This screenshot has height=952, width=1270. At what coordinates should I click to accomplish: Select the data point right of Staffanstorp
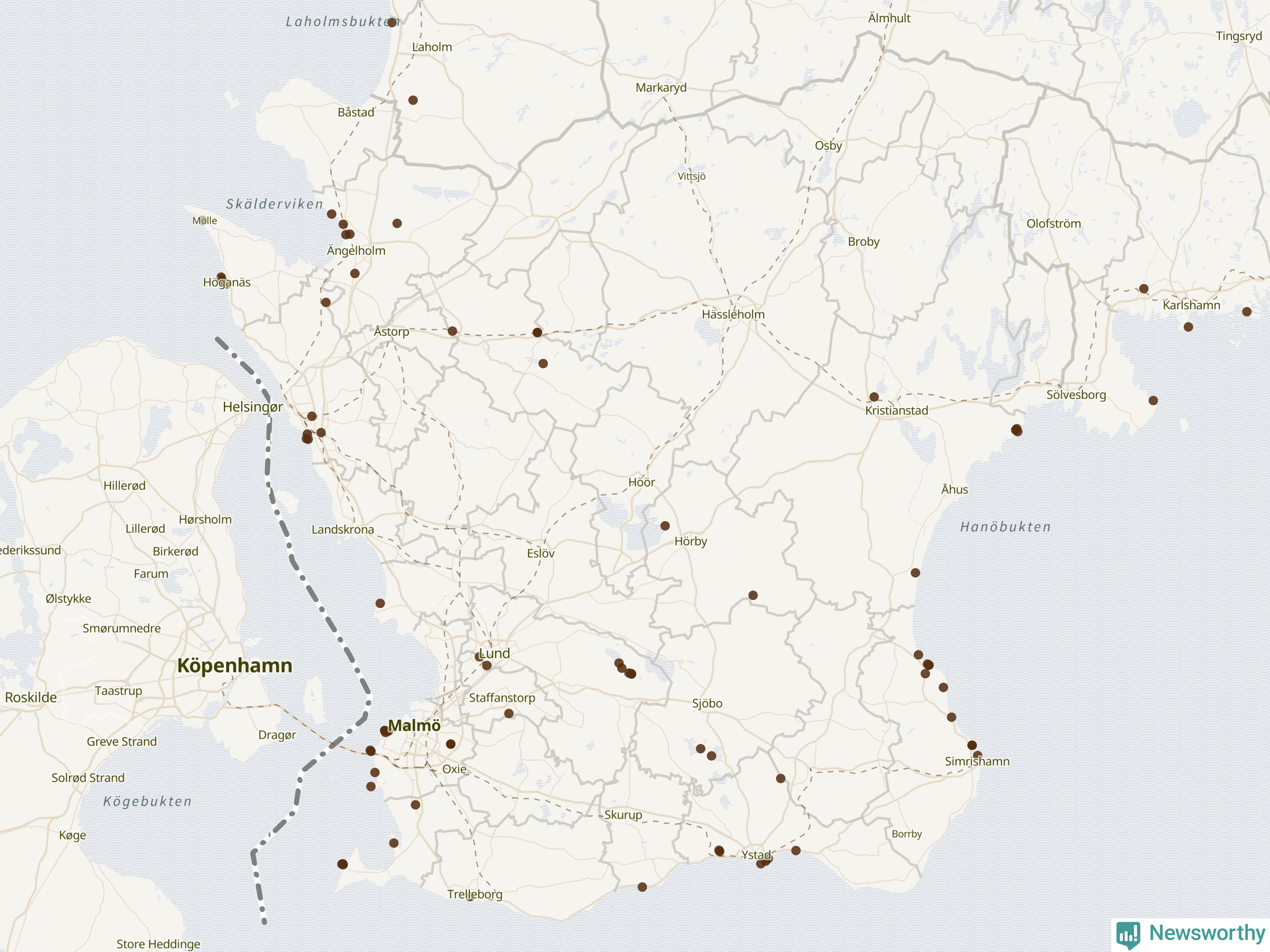(508, 714)
